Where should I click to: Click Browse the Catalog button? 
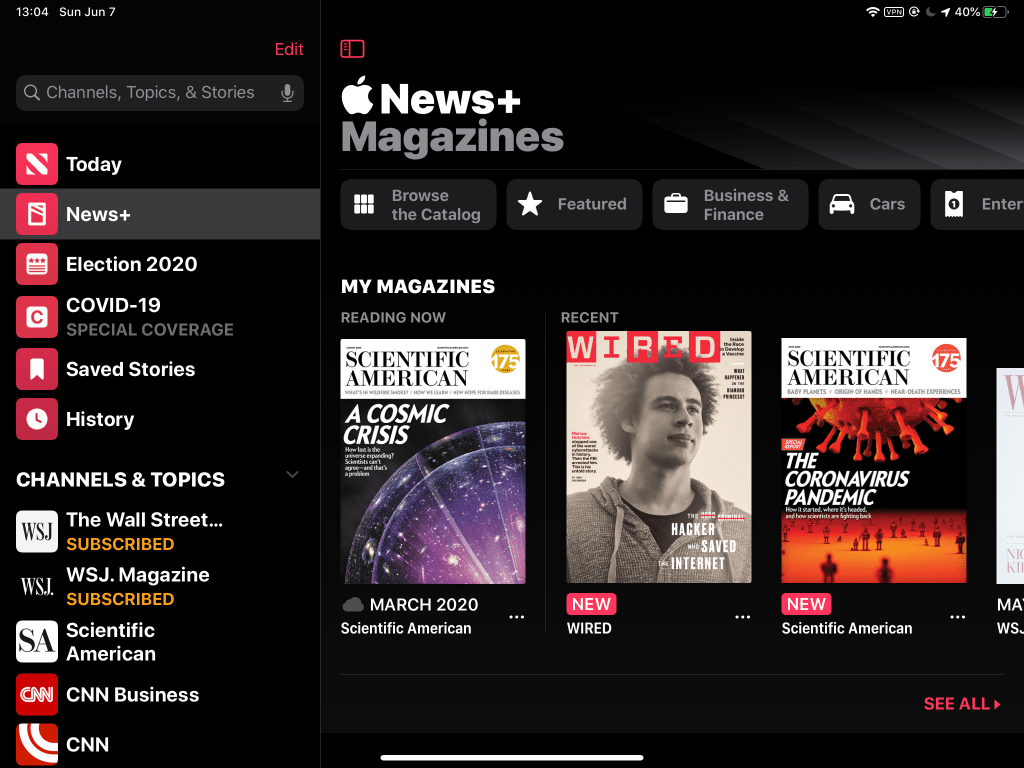pyautogui.click(x=418, y=205)
